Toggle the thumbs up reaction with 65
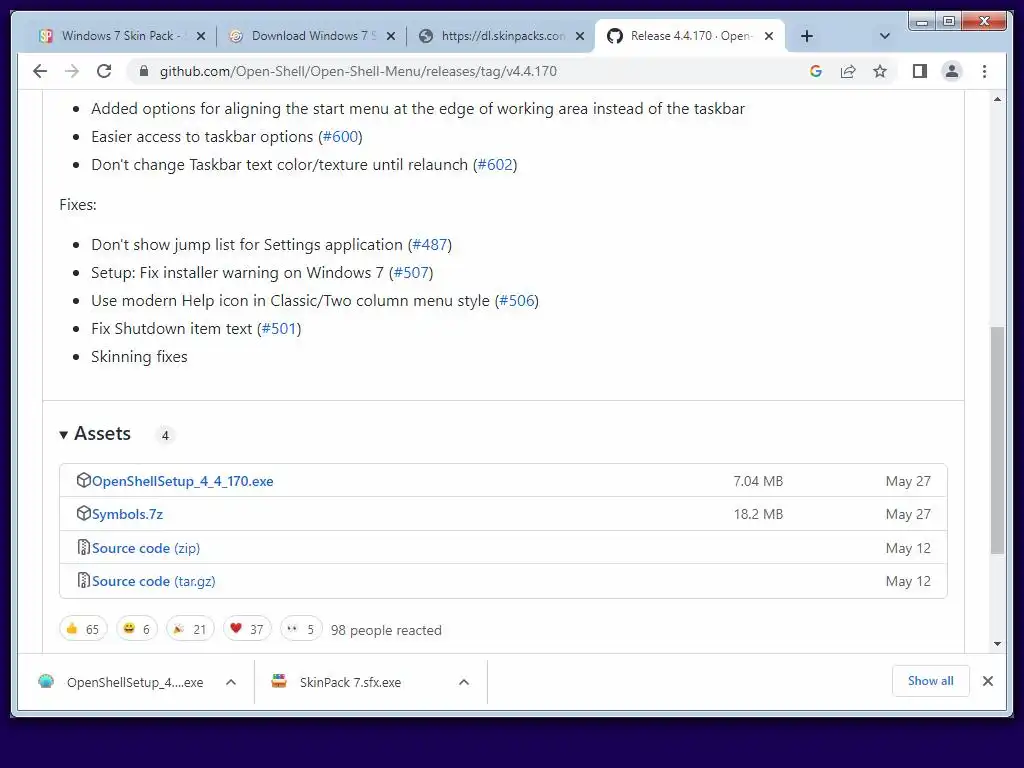The width and height of the screenshot is (1024, 768). 83,629
